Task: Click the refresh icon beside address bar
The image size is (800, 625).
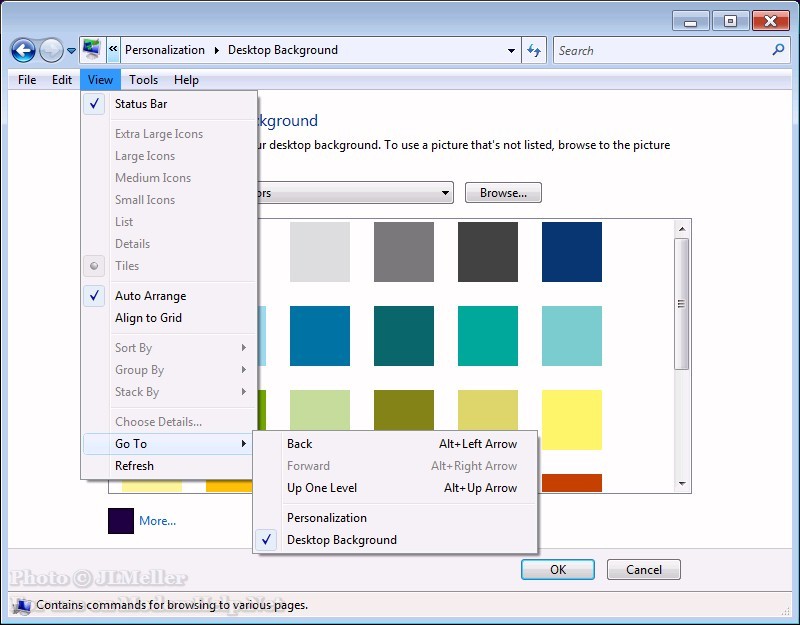Action: click(x=534, y=50)
